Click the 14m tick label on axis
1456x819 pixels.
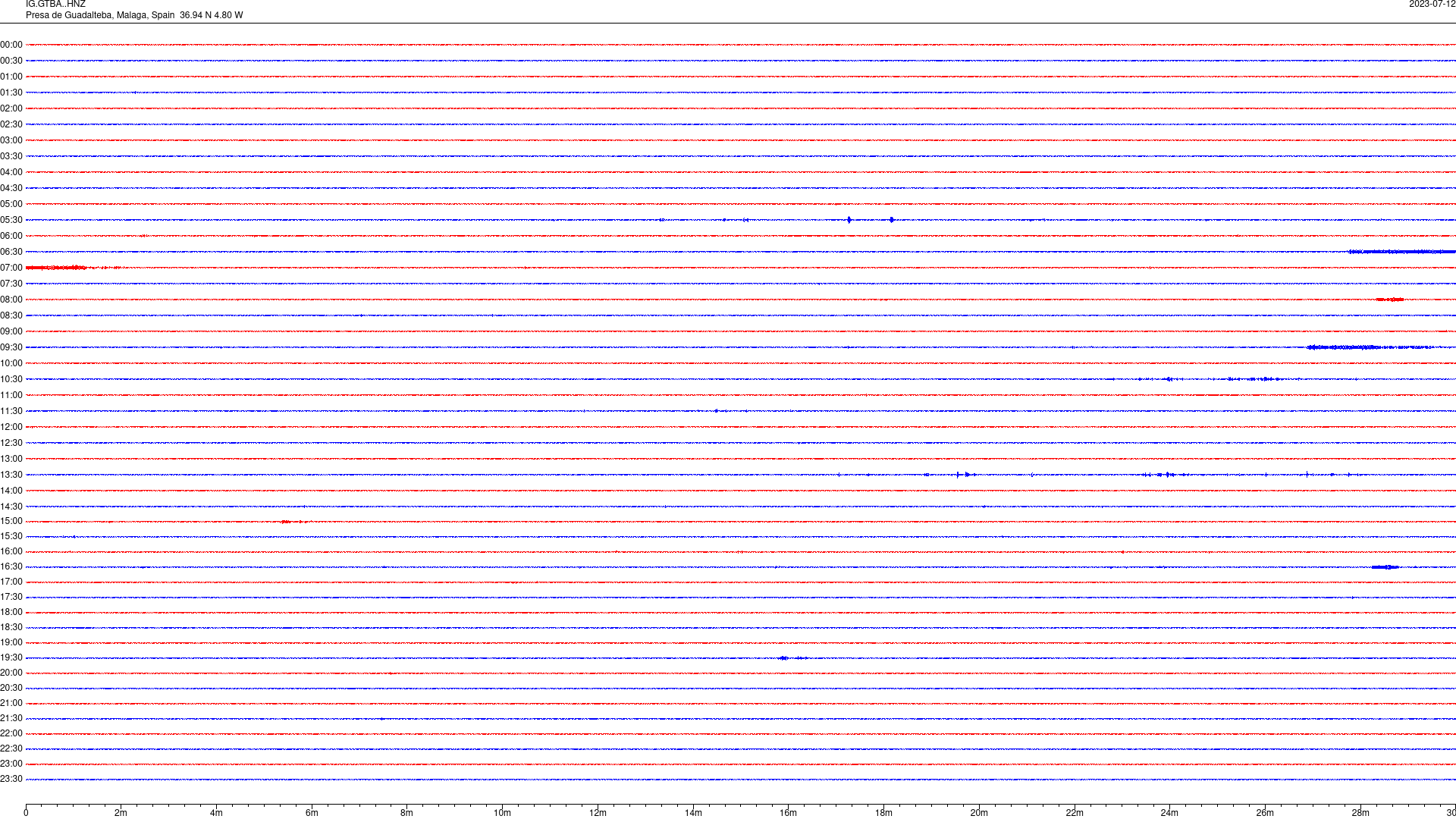point(693,813)
